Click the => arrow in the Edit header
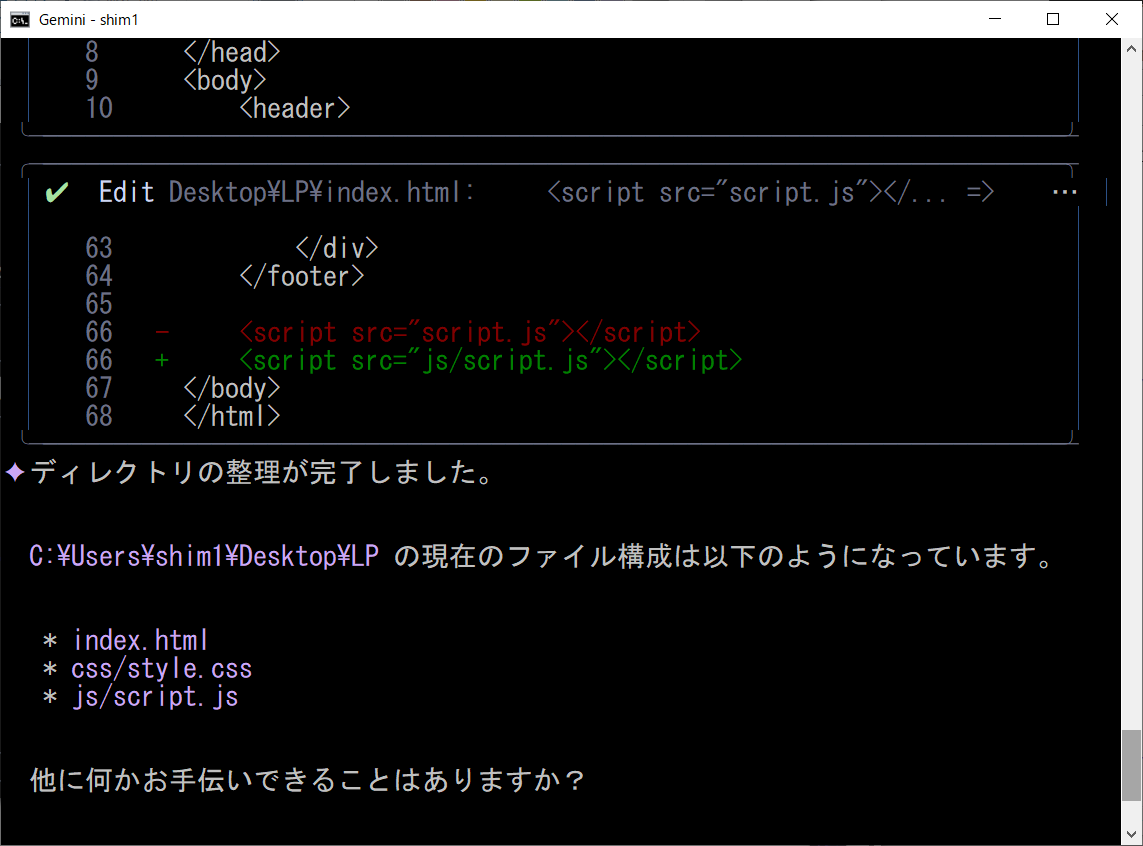1143x846 pixels. click(980, 192)
